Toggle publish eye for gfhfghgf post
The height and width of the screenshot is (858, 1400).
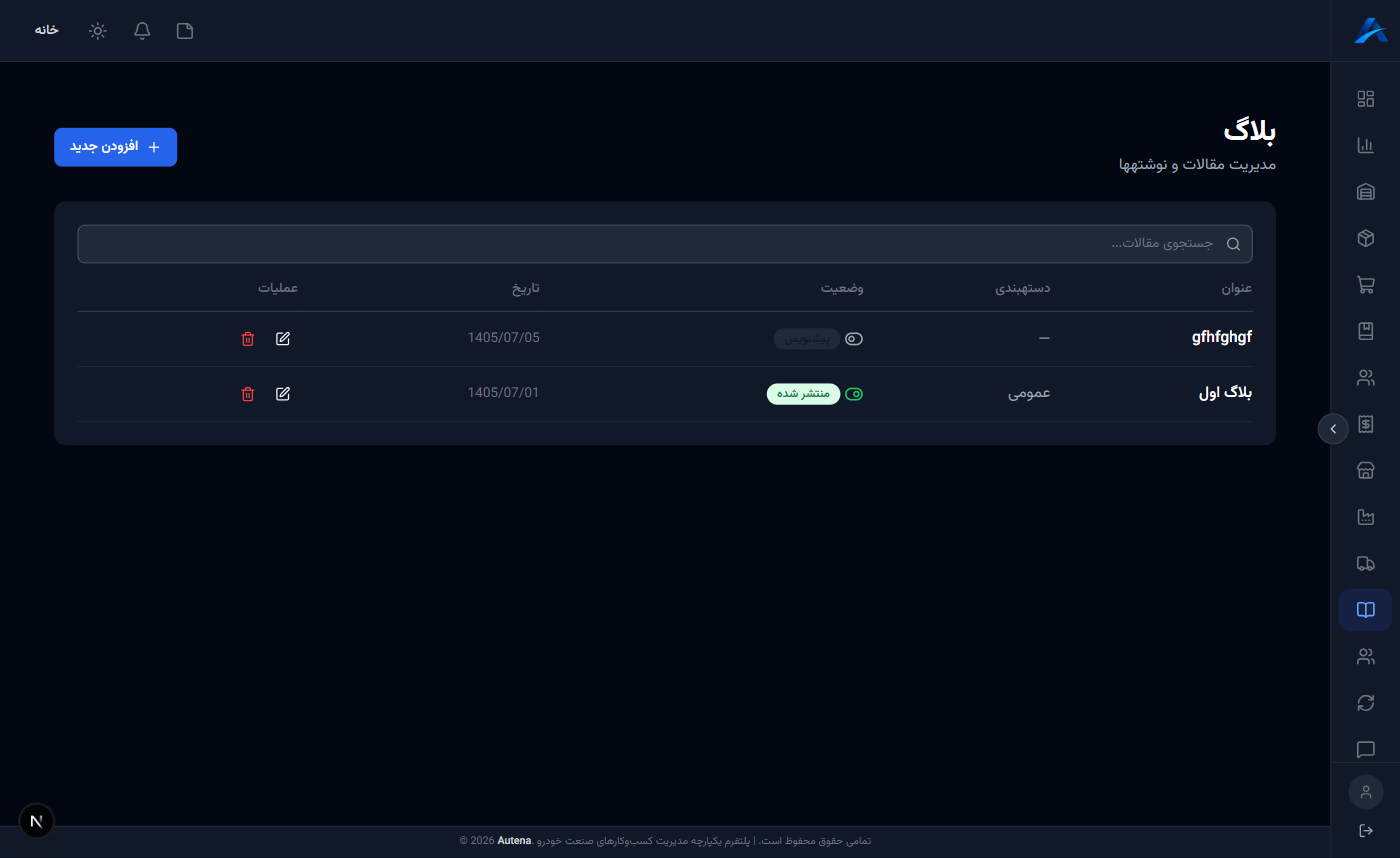point(854,339)
